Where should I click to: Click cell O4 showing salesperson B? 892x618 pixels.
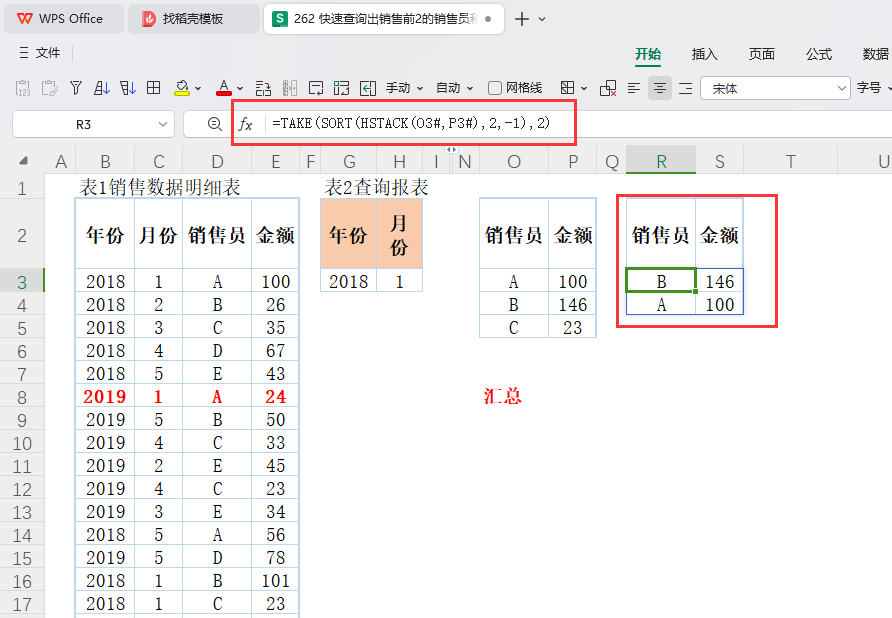click(514, 304)
